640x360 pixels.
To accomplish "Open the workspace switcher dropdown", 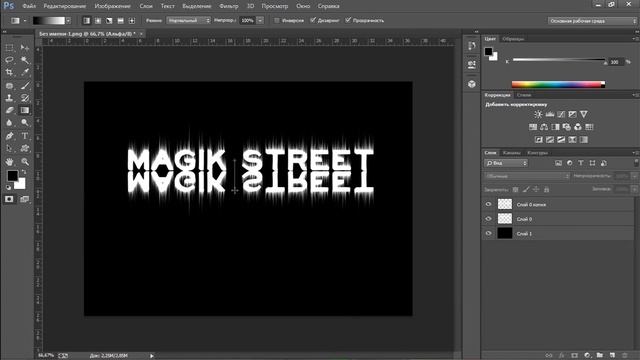I will click(593, 21).
